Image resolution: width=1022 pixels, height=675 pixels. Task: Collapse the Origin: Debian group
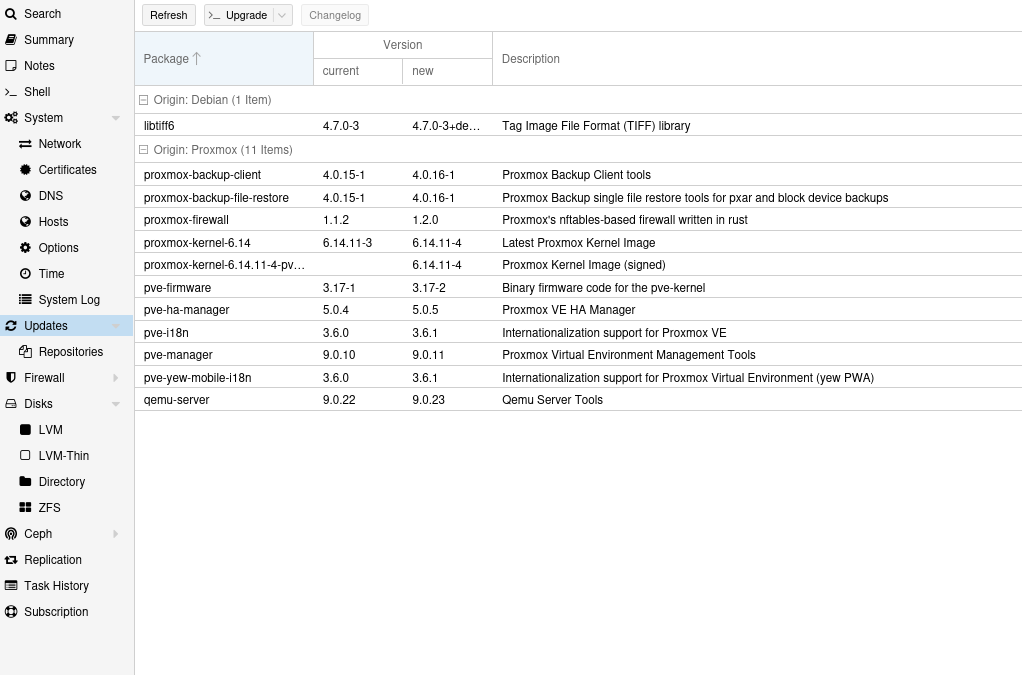pyautogui.click(x=144, y=100)
